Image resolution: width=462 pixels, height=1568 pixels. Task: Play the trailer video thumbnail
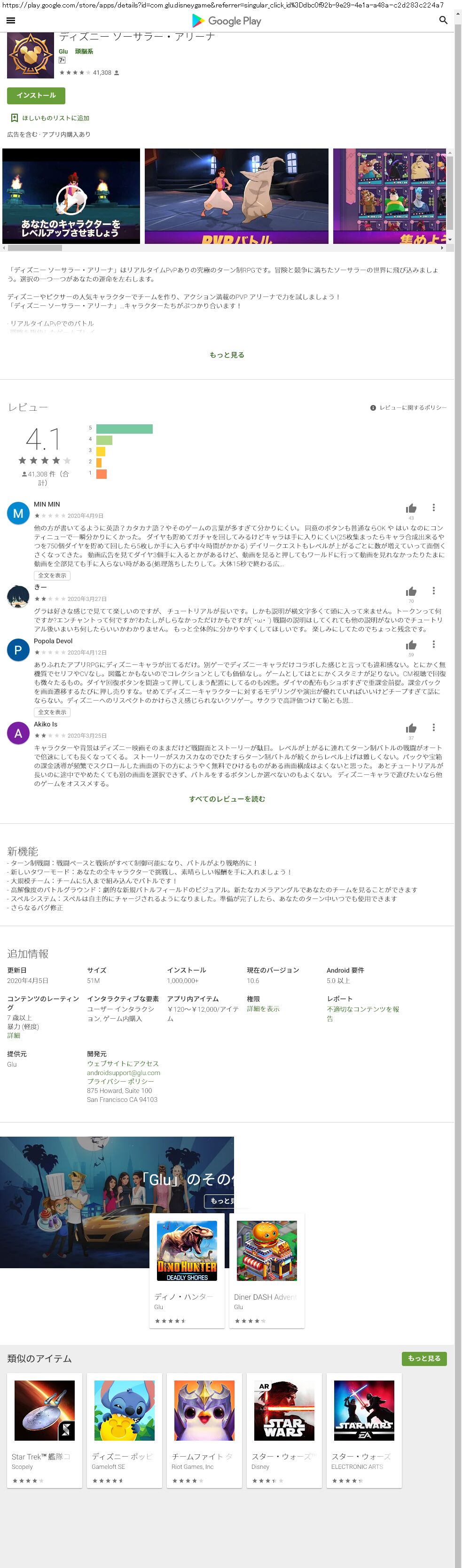(71, 196)
